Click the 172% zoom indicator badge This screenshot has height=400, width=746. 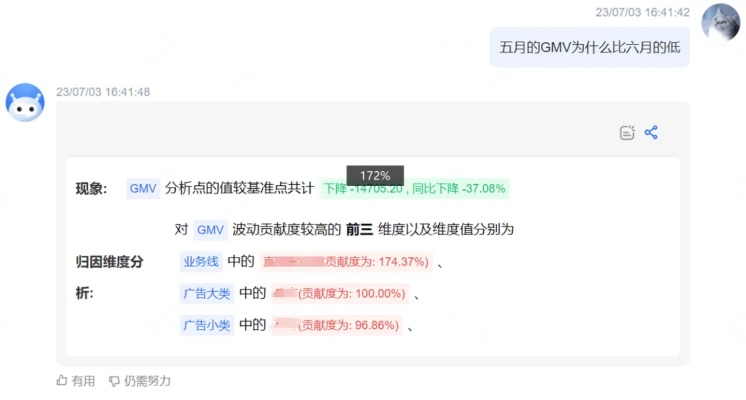point(375,174)
